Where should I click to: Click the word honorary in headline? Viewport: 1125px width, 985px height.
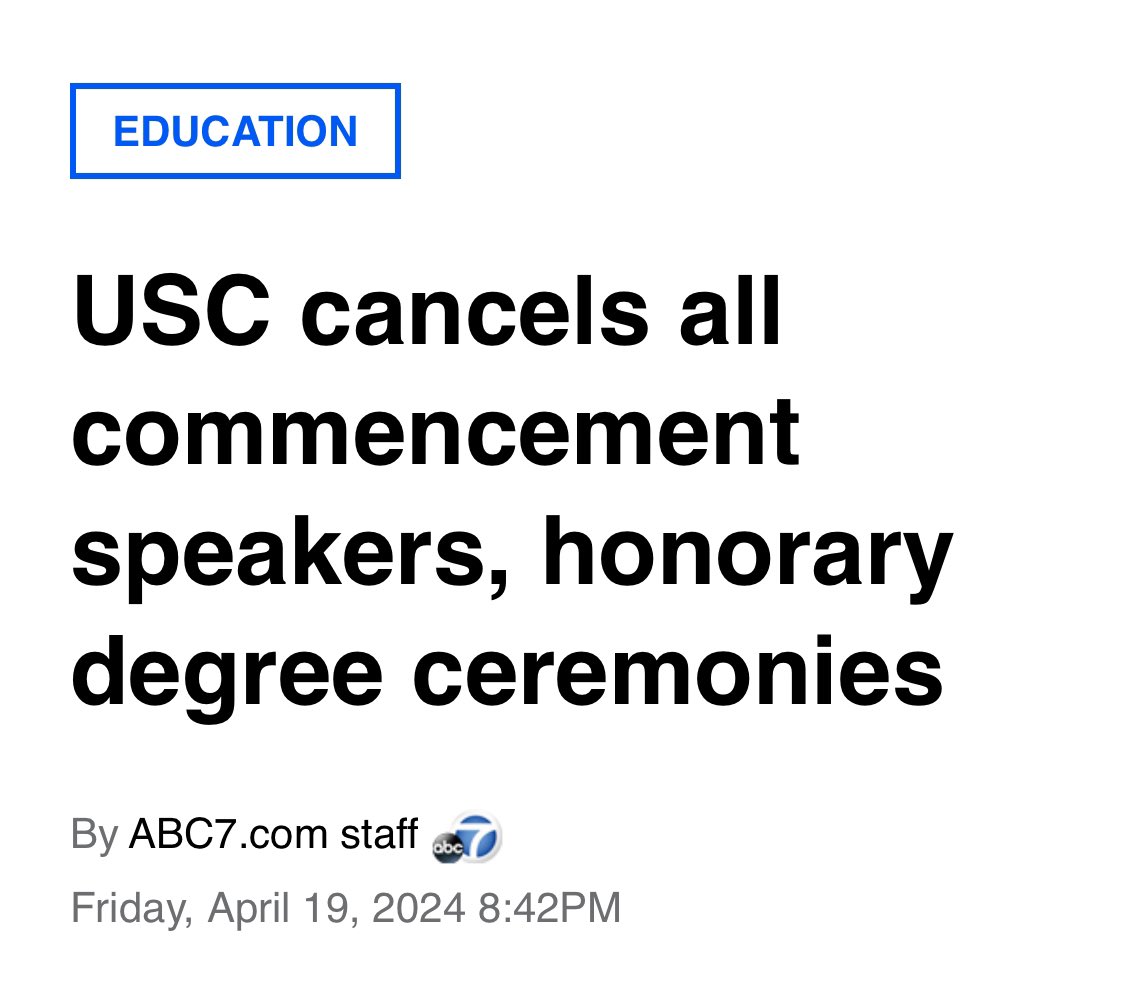click(748, 556)
